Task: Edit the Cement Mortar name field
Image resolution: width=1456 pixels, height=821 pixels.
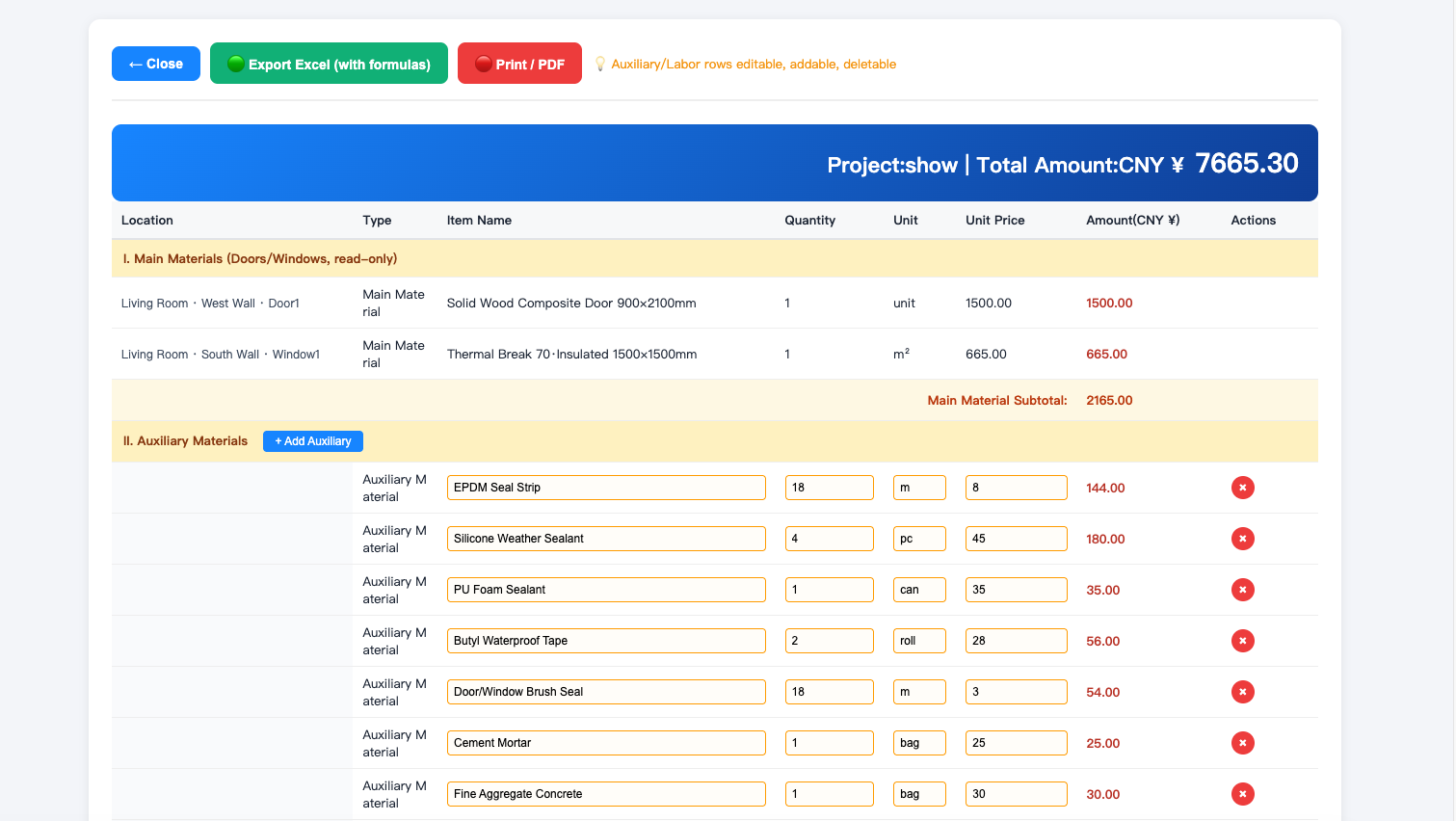Action: tap(606, 743)
